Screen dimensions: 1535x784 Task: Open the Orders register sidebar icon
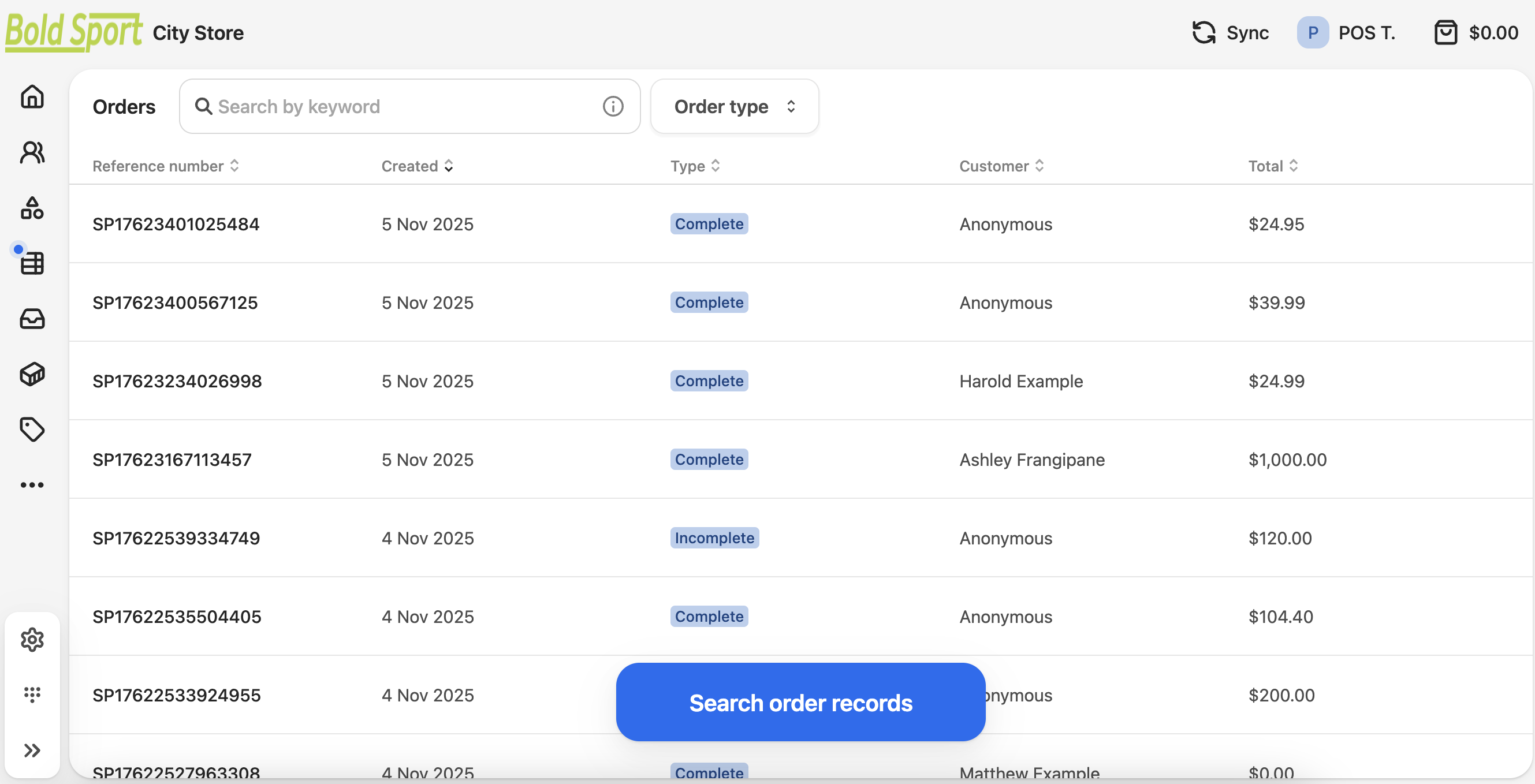(x=32, y=263)
